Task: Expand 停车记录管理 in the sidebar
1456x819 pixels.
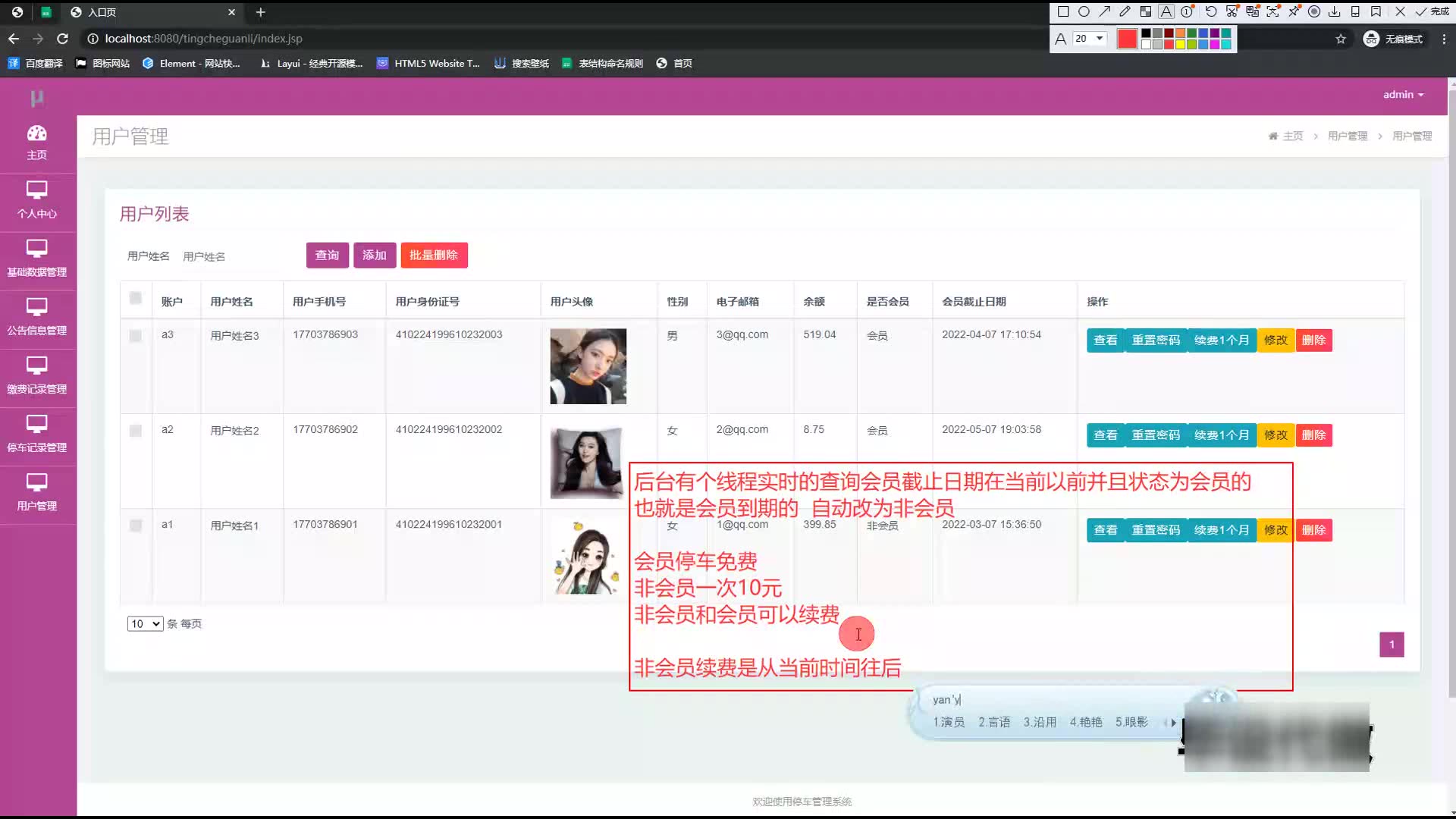Action: click(x=37, y=435)
